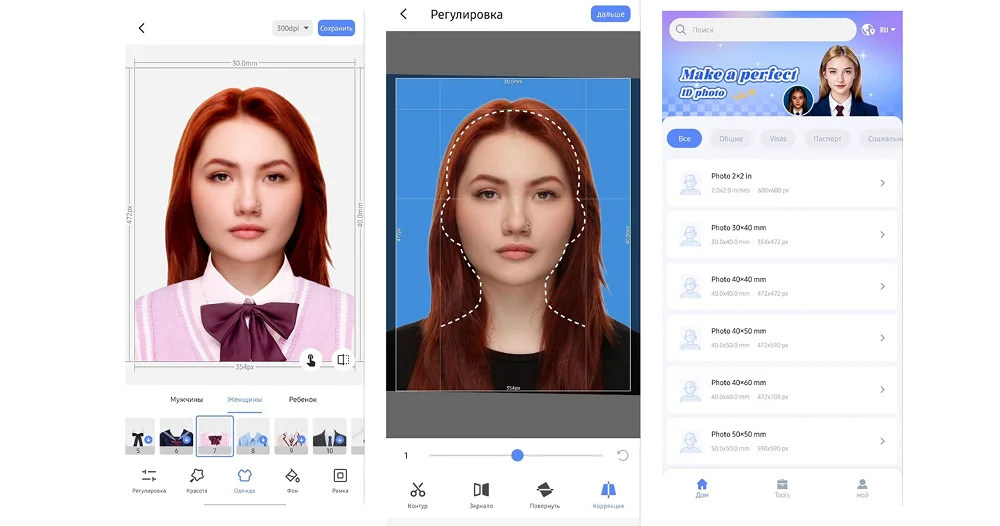This screenshot has height=526, width=1000.
Task: Download outfit 10 via its arrow badge
Action: [340, 440]
